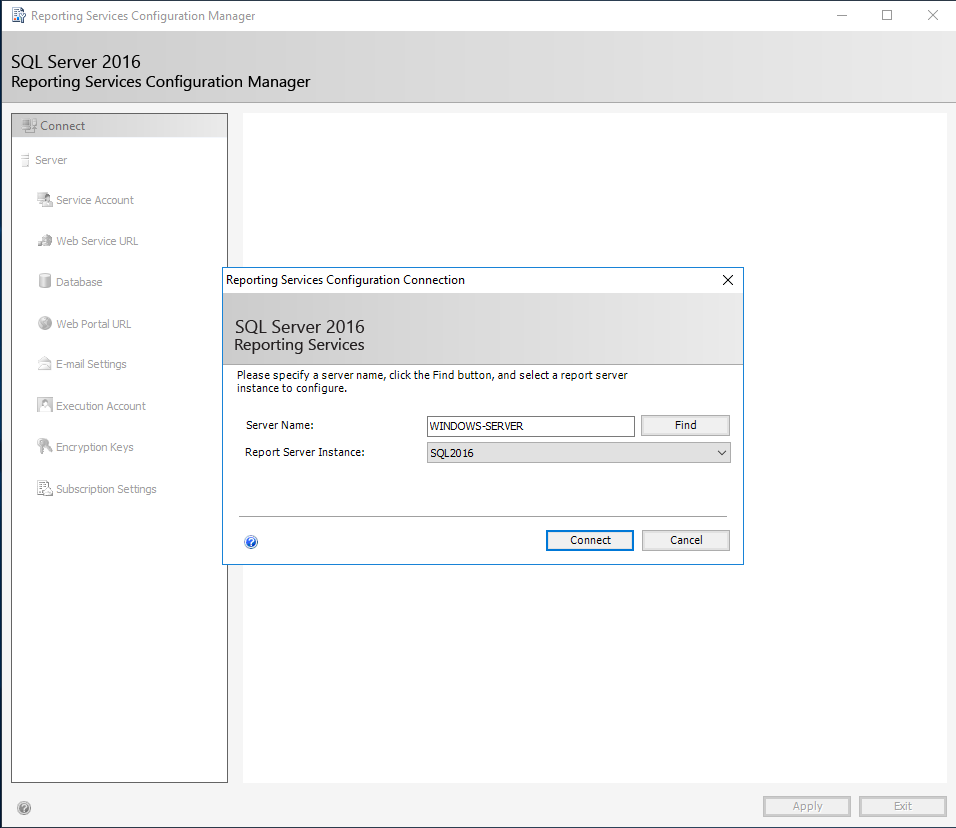Screen dimensions: 956x828
Task: Click the disabled Apply button
Action: (807, 806)
